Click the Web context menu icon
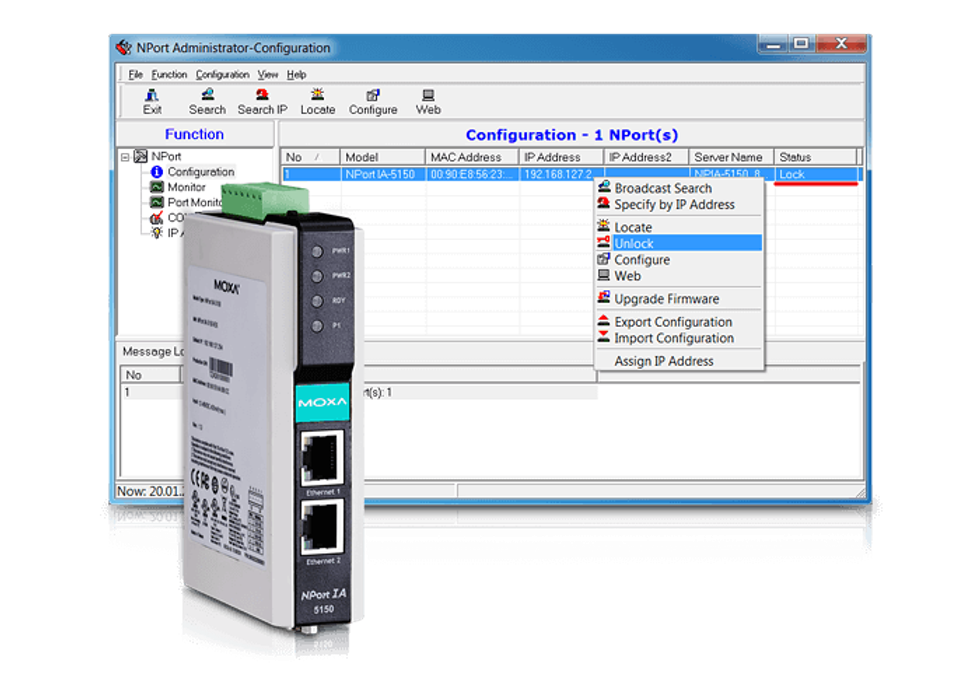This screenshot has width=980, height=682. (x=604, y=274)
